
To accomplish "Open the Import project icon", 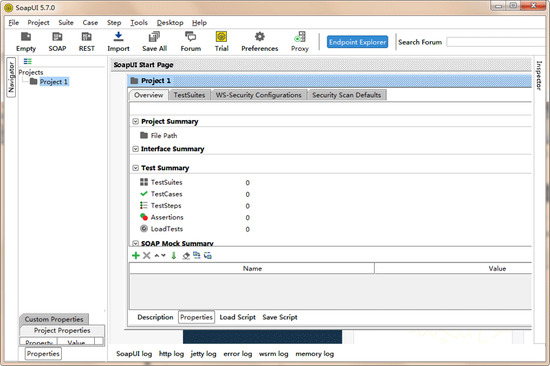I will (x=118, y=37).
